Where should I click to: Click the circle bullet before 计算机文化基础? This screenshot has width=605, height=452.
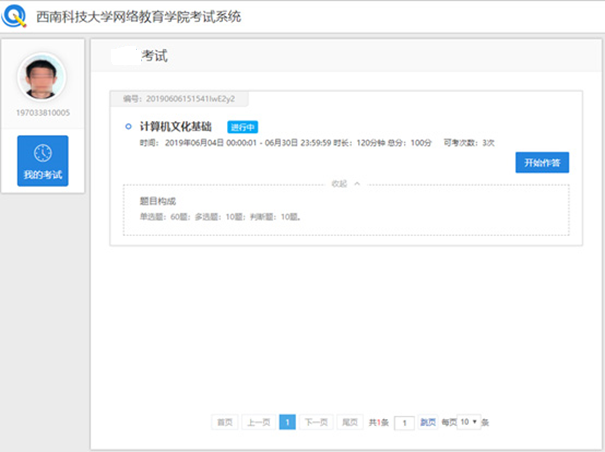coord(128,127)
